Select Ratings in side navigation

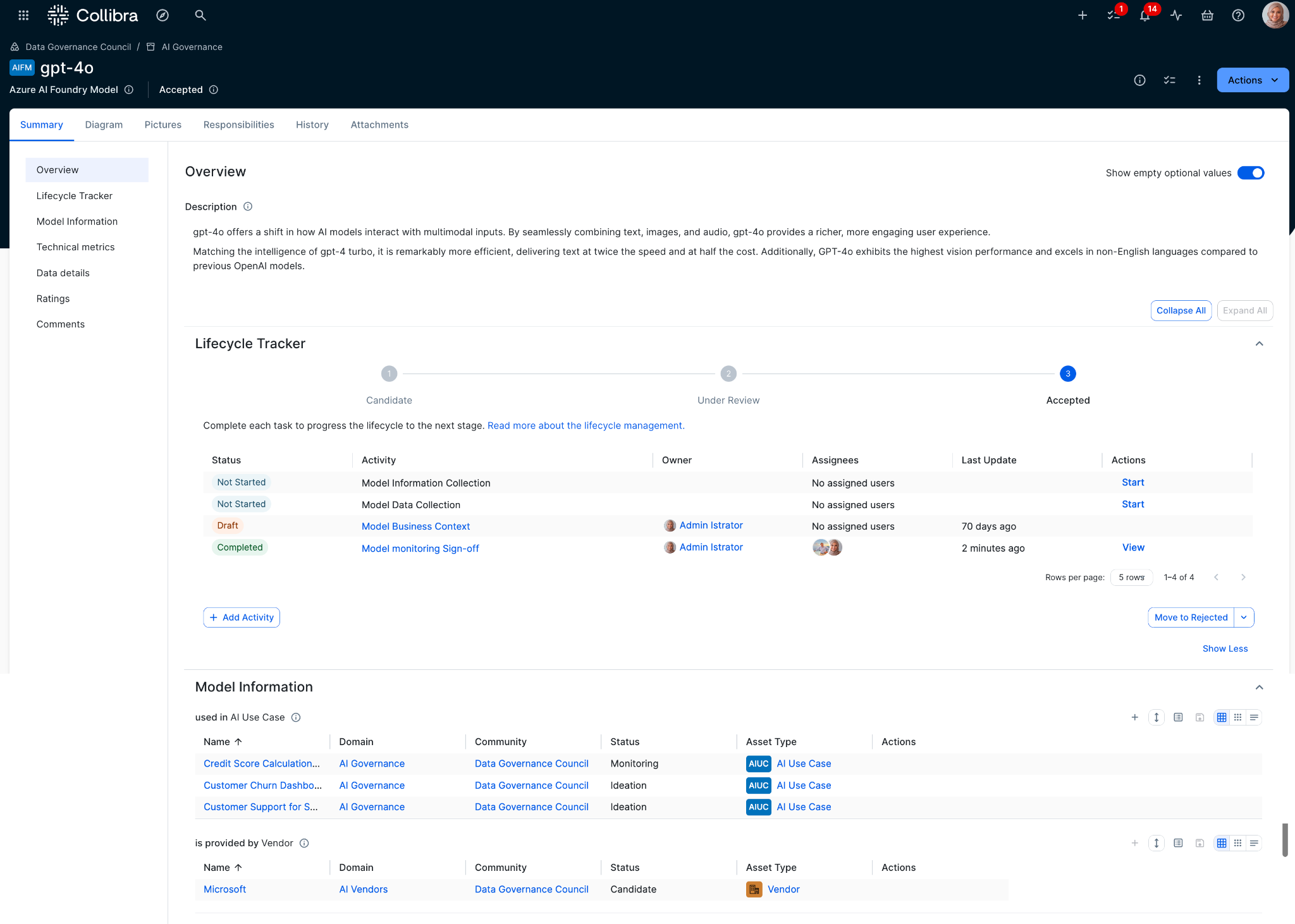click(x=53, y=299)
